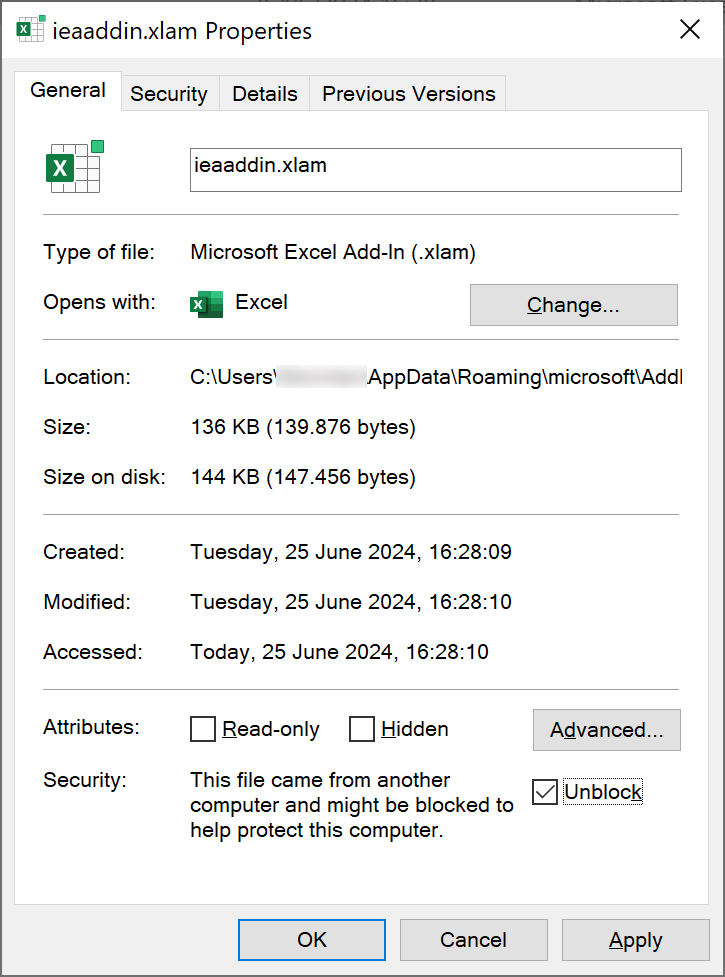
Task: Click into the ieaaddin.xlam filename field
Action: click(435, 170)
